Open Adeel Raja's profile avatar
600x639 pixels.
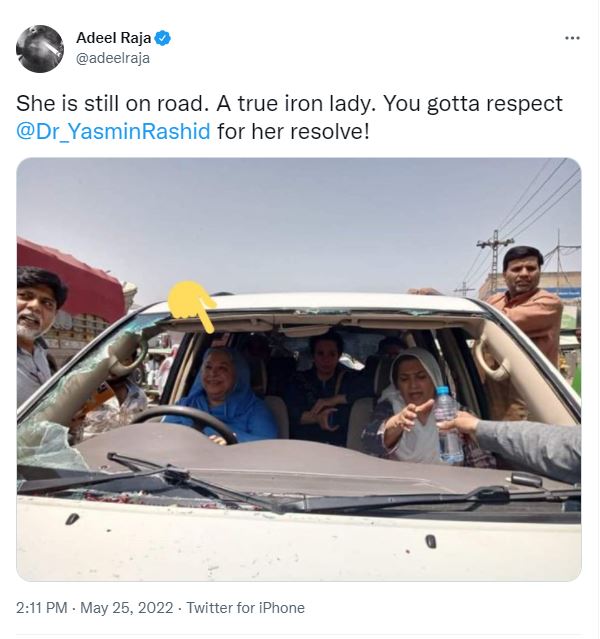click(x=41, y=48)
